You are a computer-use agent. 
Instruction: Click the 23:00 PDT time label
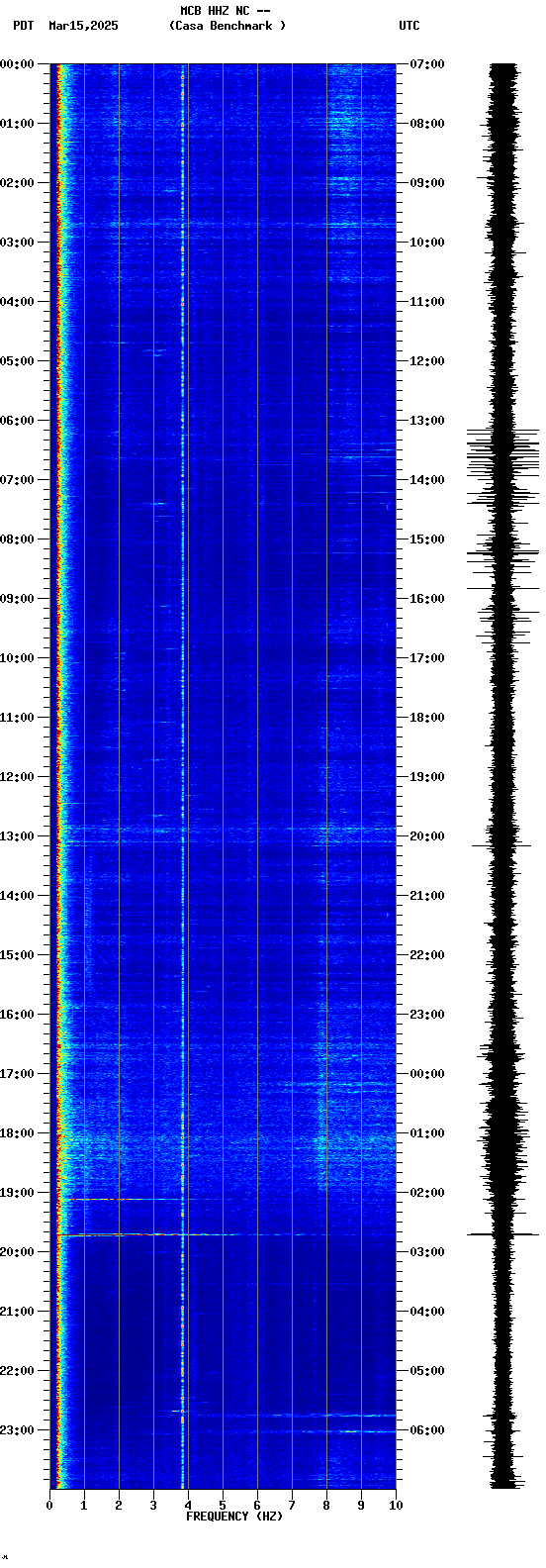[17, 1430]
